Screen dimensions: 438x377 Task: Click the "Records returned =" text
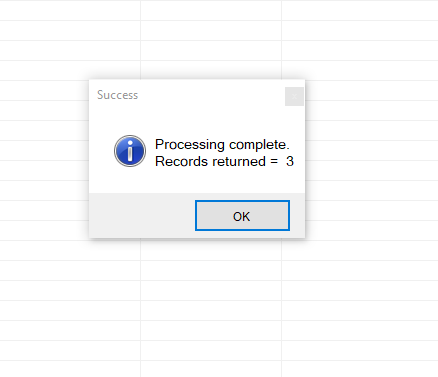(216, 161)
